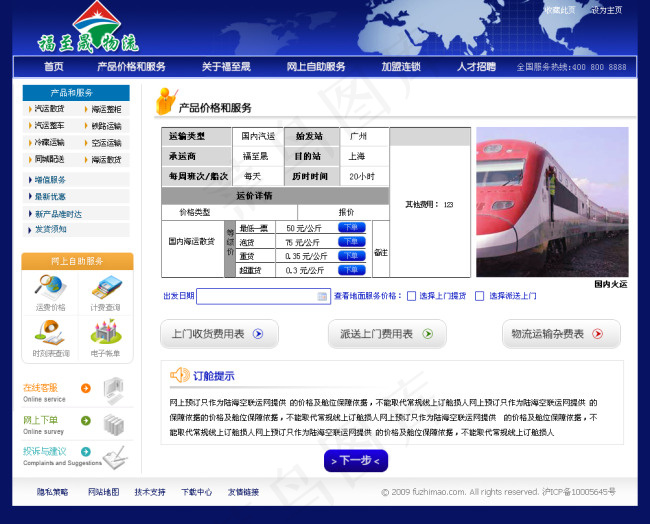Click the 投诉与建议 arrow icon
The image size is (650, 524).
[x=86, y=452]
